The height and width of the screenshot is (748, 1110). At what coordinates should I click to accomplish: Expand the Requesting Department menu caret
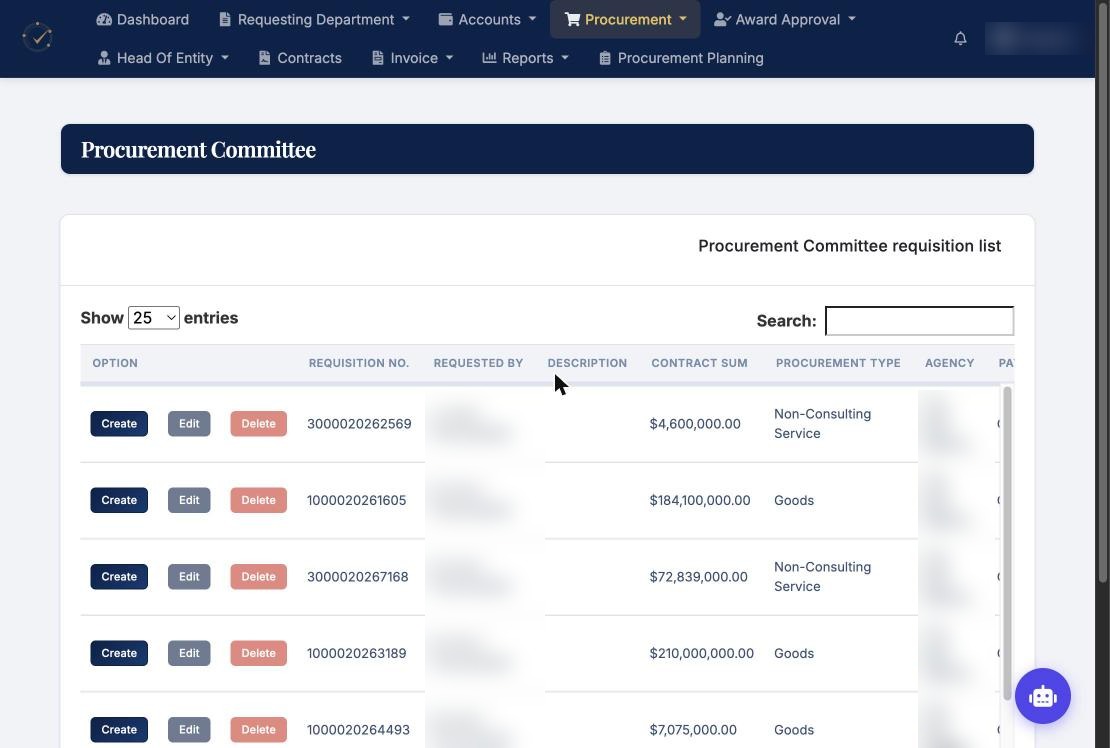click(x=406, y=19)
